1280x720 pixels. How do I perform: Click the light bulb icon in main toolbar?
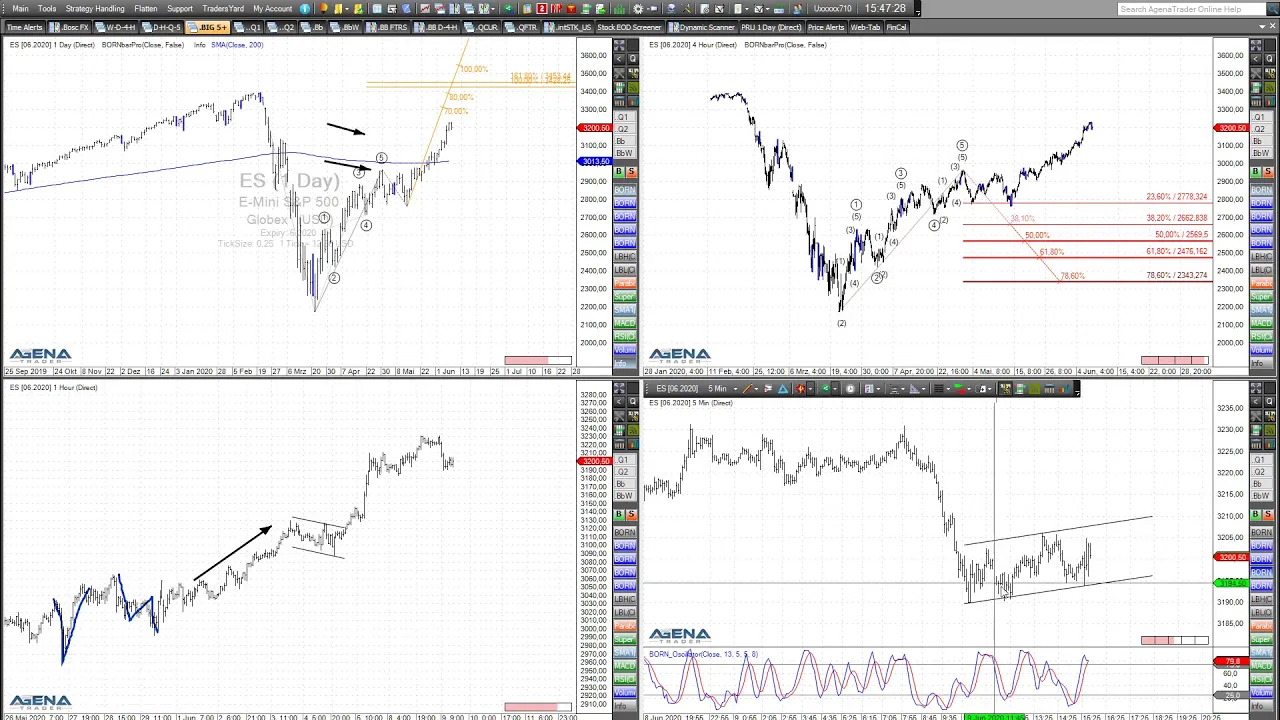pyautogui.click(x=323, y=9)
